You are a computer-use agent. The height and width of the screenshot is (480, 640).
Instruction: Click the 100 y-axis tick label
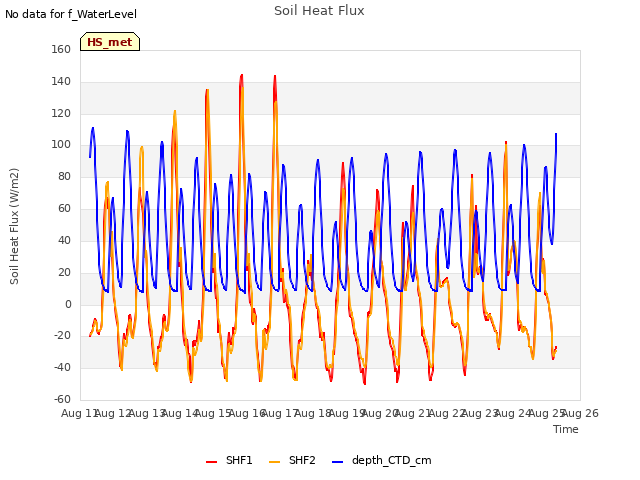(x=61, y=144)
